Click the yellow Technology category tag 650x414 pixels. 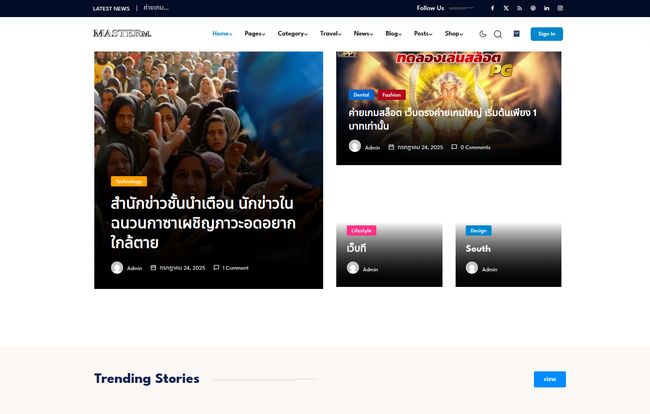129,182
